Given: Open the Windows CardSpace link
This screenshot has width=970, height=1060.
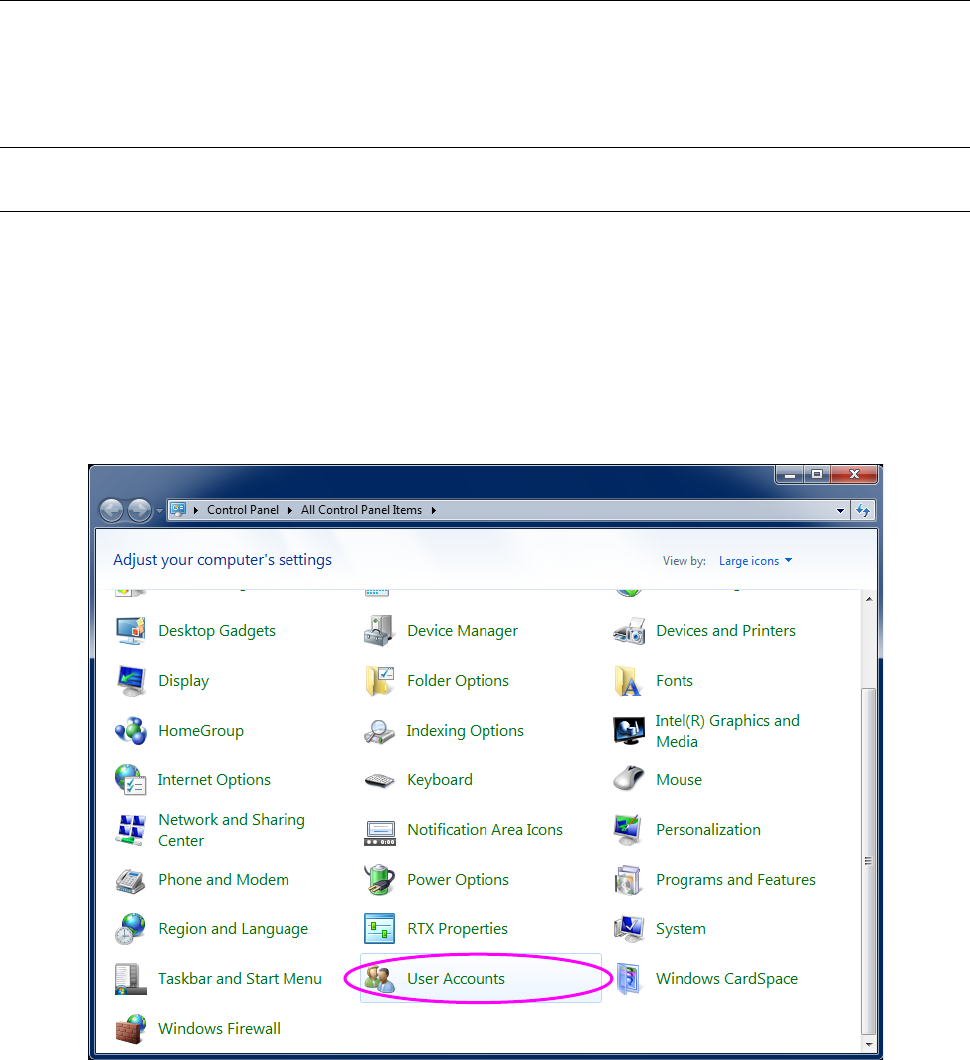Looking at the screenshot, I should point(727,979).
